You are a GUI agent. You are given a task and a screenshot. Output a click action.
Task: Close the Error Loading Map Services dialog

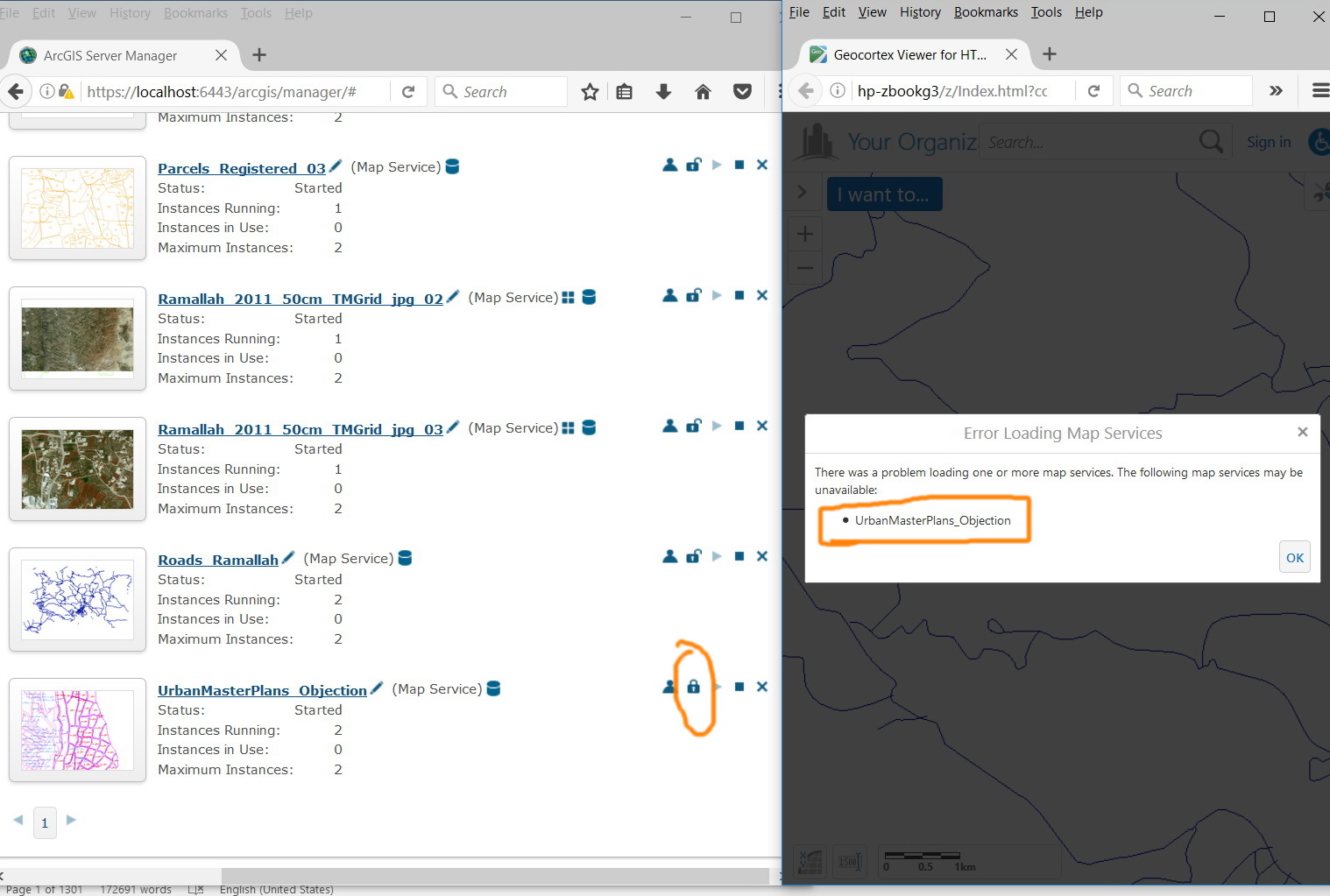(1303, 432)
